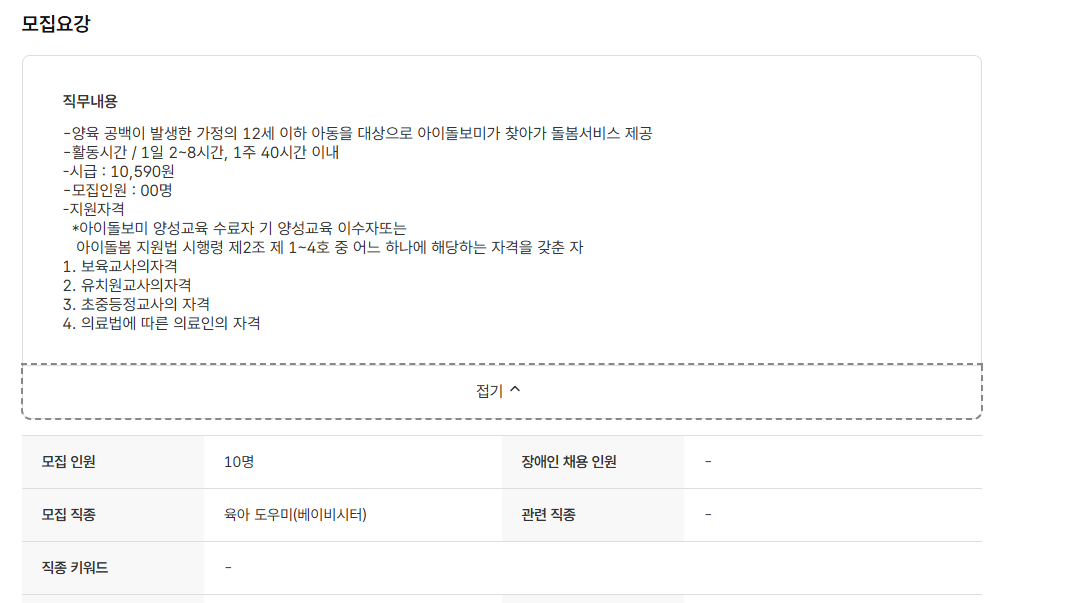Click the up-arrow icon next to 접기
1065x603 pixels.
coord(517,389)
